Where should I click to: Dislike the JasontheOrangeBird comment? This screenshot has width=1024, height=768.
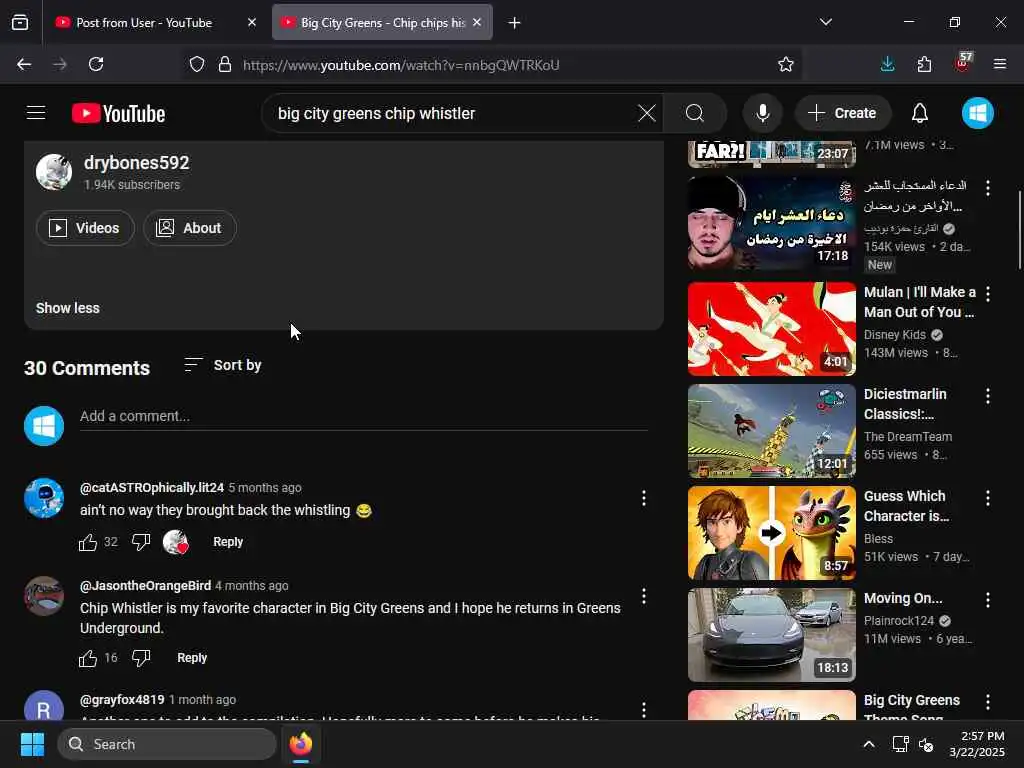point(141,658)
